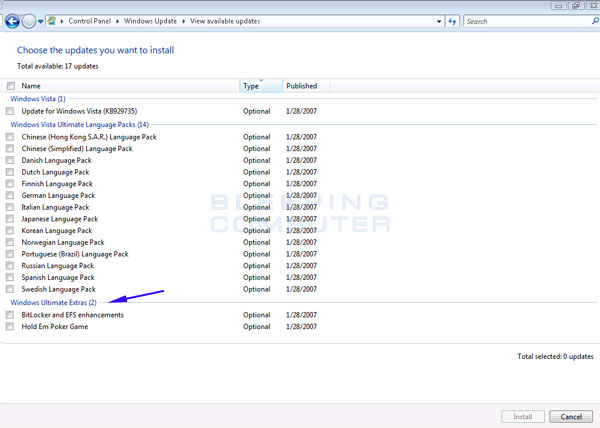The height and width of the screenshot is (428, 600).
Task: Select the Norwegian Language Pack checkbox
Action: pyautogui.click(x=10, y=242)
